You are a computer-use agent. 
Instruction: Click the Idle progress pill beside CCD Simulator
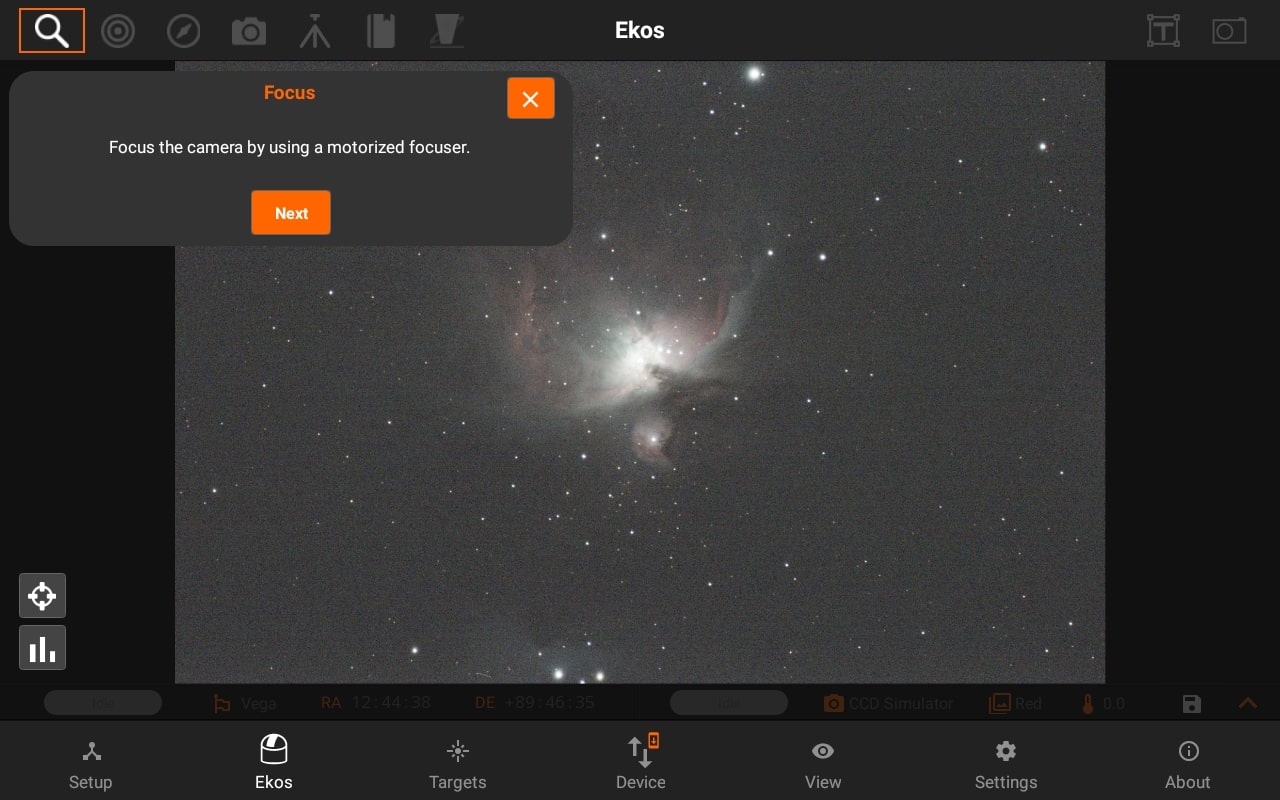click(x=729, y=703)
